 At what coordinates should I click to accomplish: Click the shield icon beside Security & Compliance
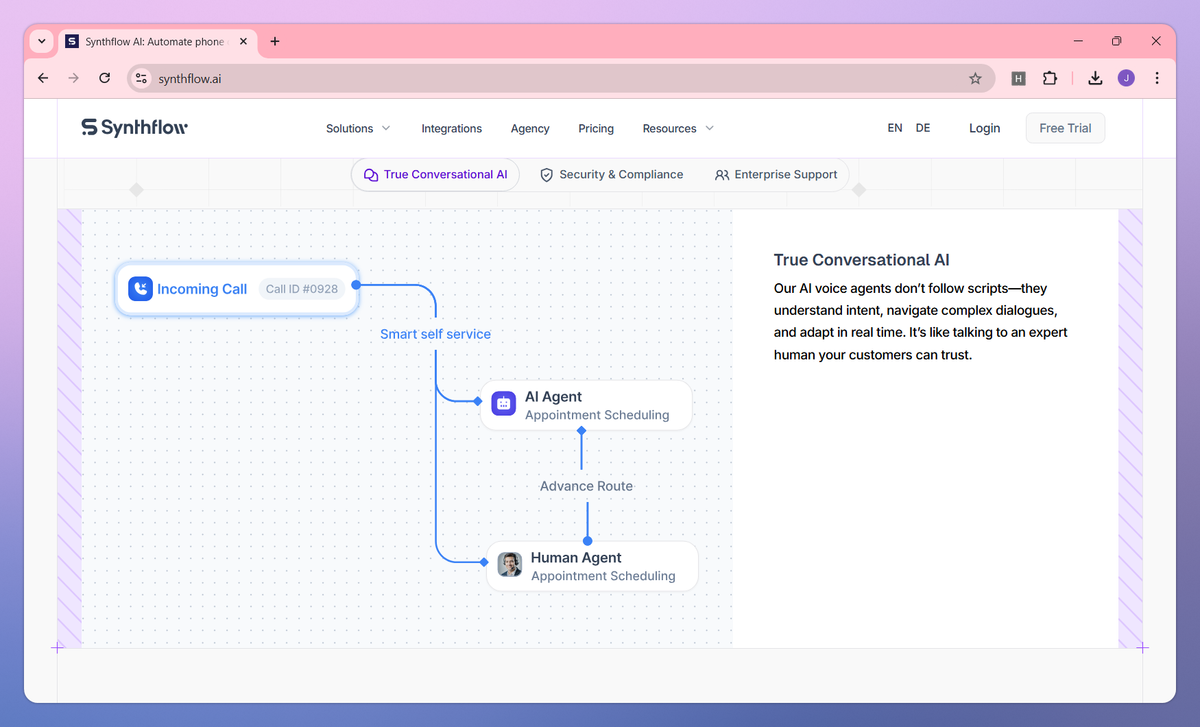point(546,174)
